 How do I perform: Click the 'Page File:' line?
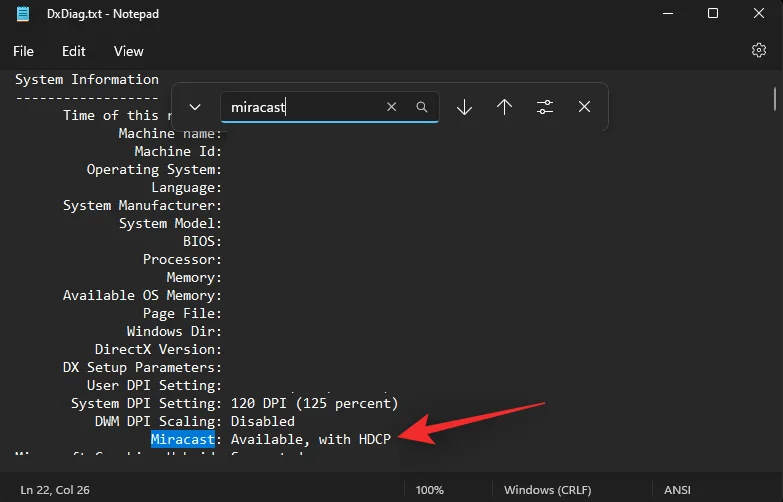[x=182, y=313]
